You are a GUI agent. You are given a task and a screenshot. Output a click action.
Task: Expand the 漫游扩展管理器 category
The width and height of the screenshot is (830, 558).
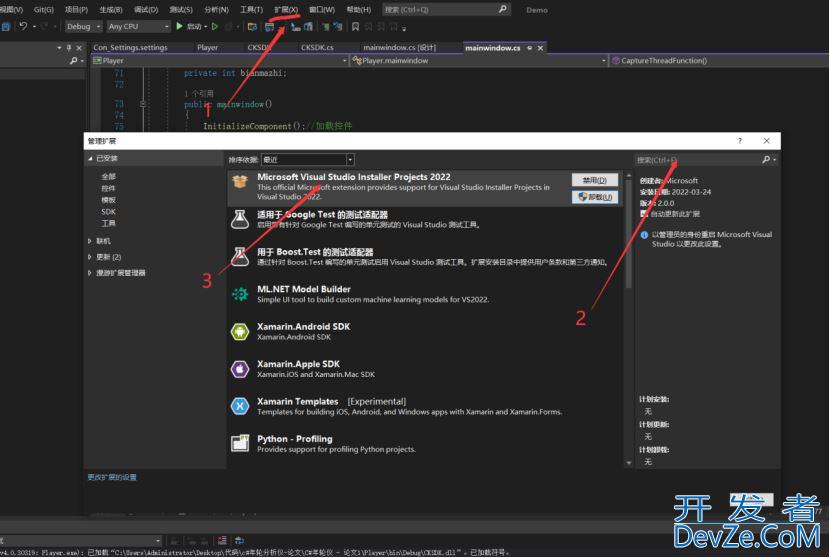[x=90, y=273]
